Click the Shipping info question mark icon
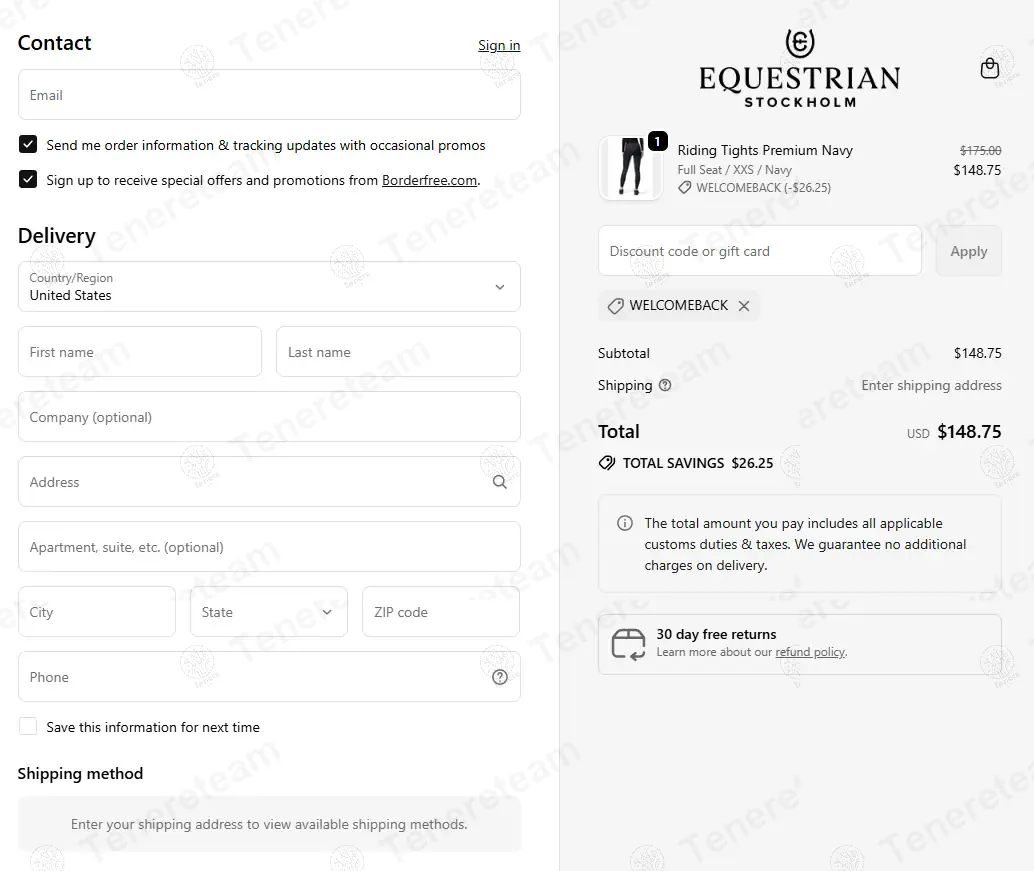This screenshot has width=1034, height=871. coord(665,385)
